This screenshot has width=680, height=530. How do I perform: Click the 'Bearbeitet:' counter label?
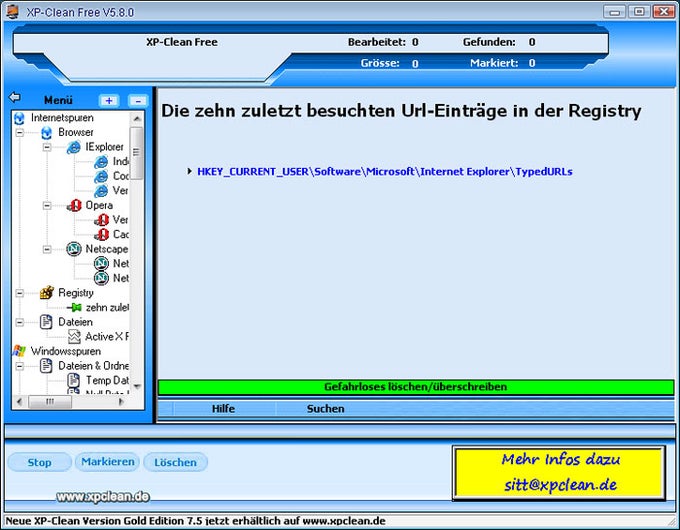[x=376, y=42]
